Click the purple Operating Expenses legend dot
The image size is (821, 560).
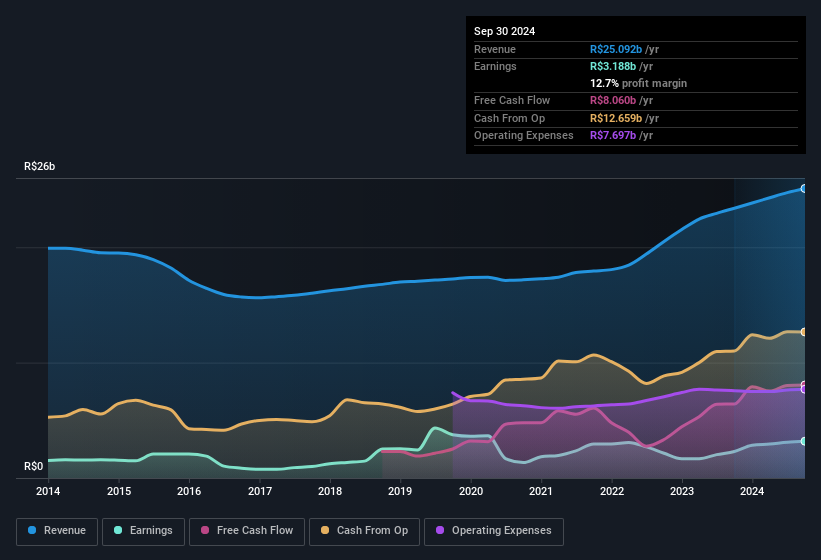pos(440,530)
